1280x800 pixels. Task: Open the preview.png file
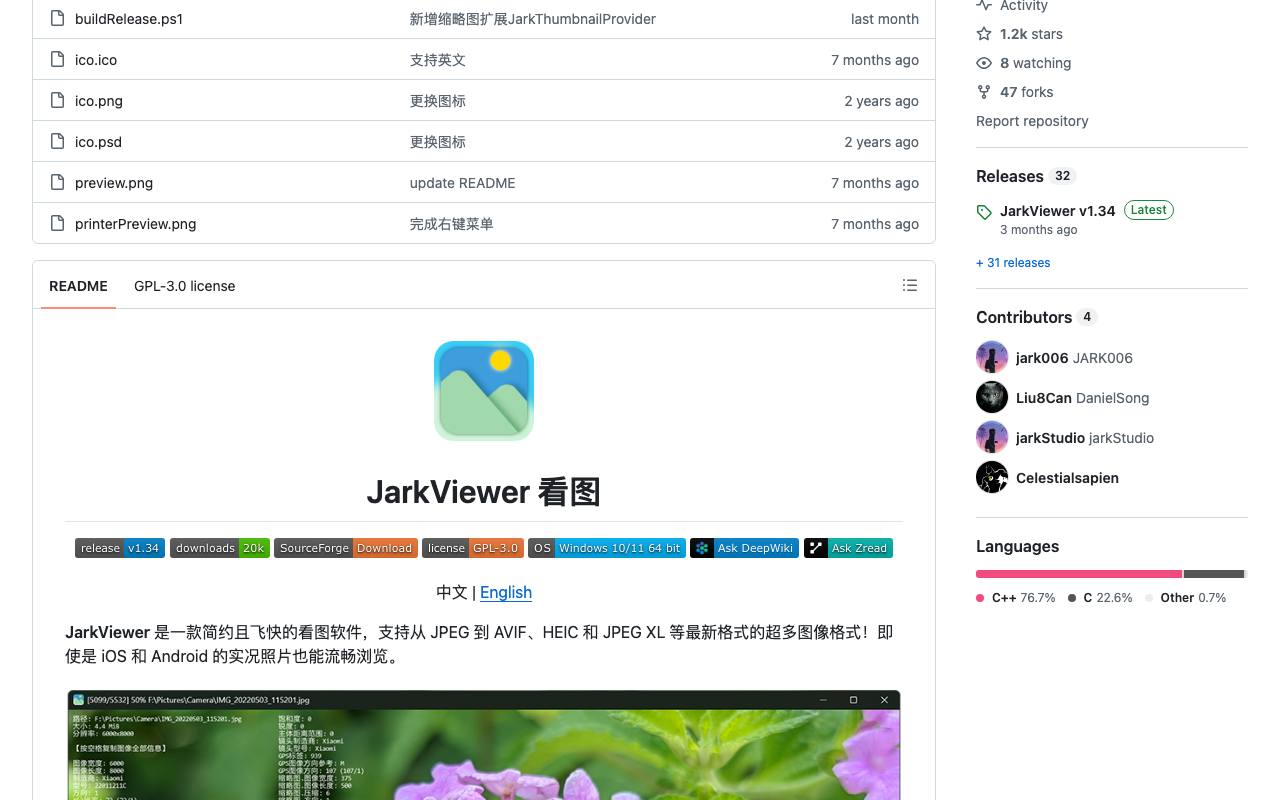114,183
